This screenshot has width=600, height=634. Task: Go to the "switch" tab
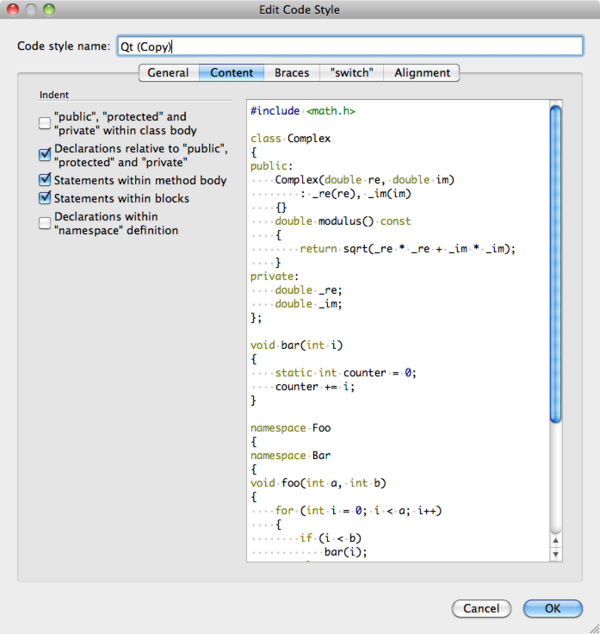349,73
